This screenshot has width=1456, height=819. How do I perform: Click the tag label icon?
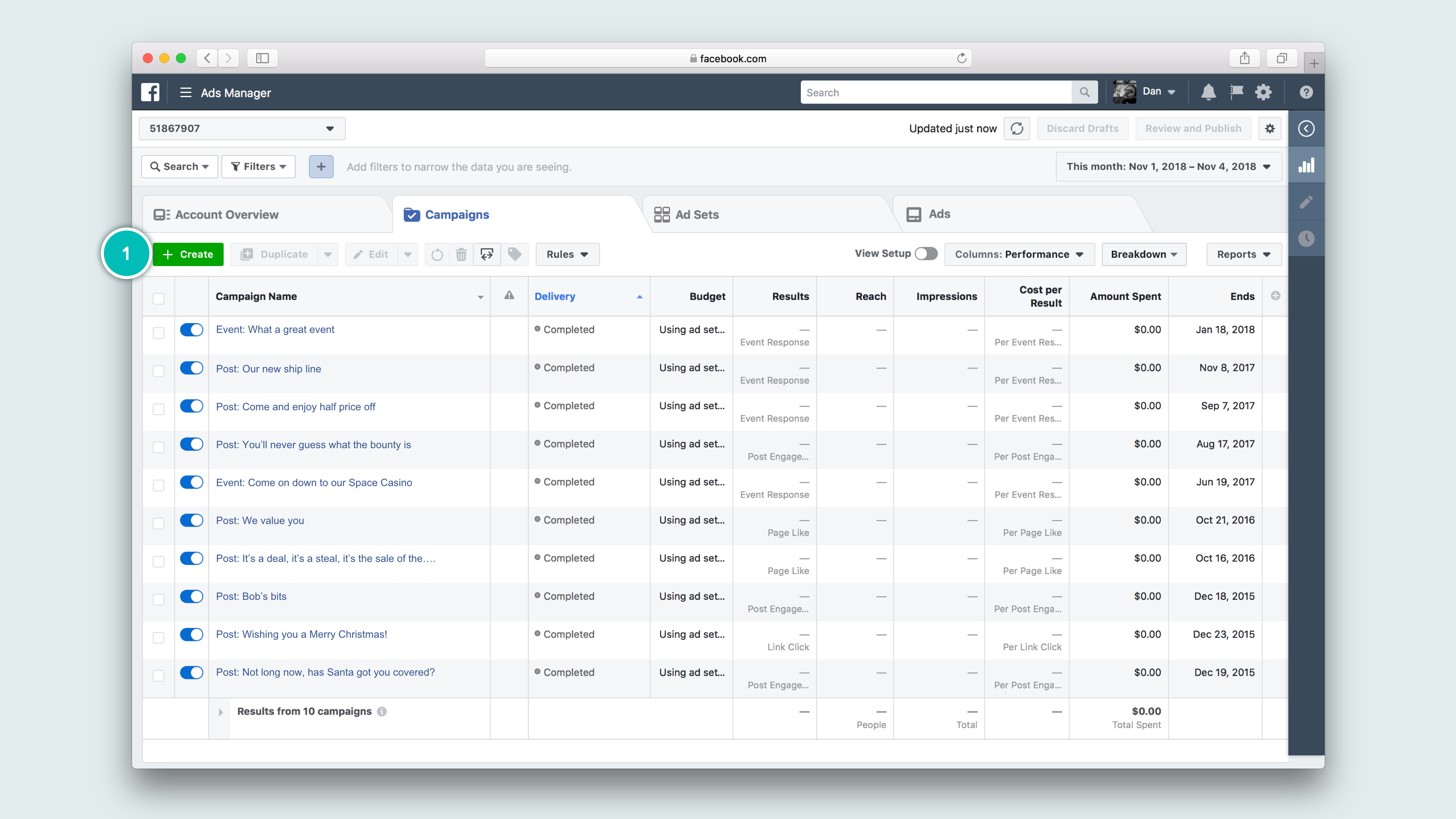click(x=515, y=254)
